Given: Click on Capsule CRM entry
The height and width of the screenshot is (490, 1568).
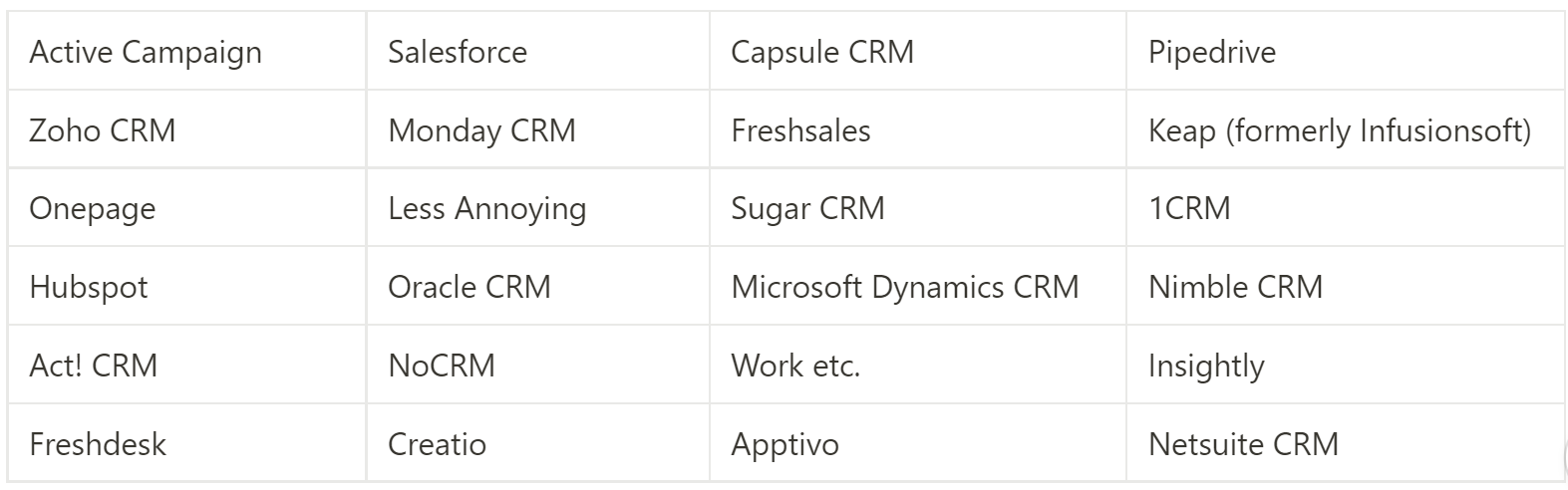Looking at the screenshot, I should click(822, 53).
